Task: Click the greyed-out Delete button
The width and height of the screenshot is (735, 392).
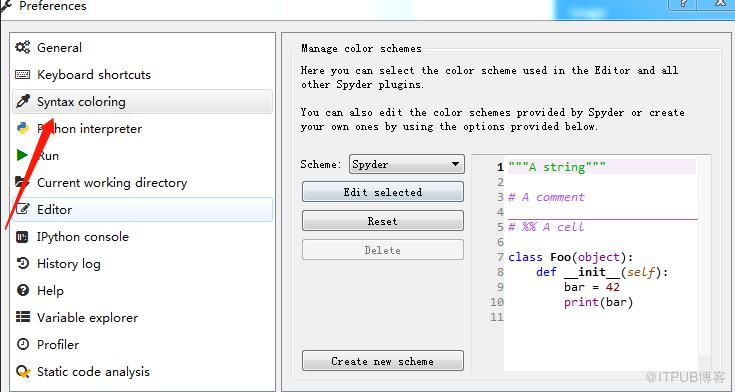Action: pyautogui.click(x=383, y=250)
